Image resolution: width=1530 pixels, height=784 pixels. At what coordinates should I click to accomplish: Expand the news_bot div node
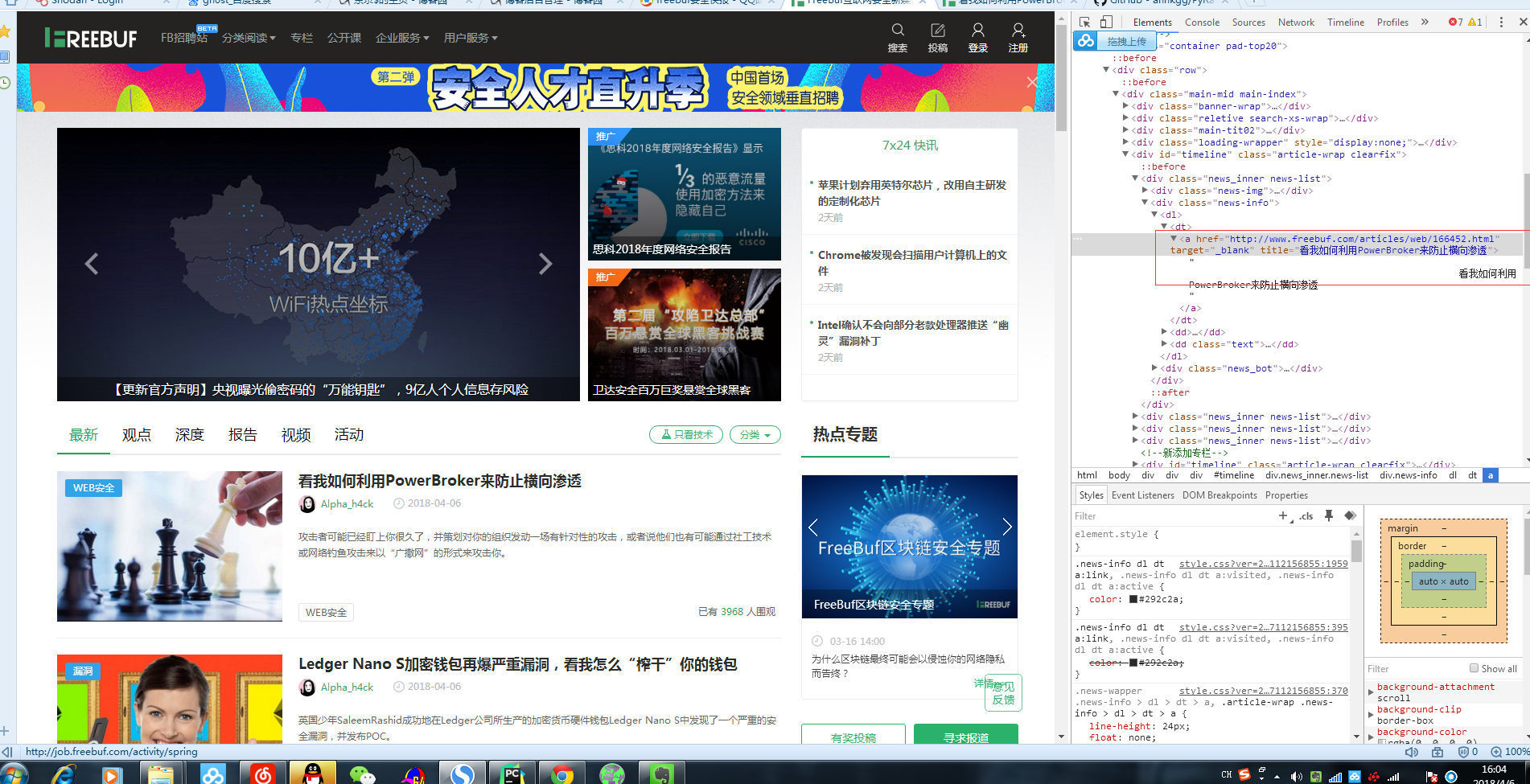tap(1154, 368)
